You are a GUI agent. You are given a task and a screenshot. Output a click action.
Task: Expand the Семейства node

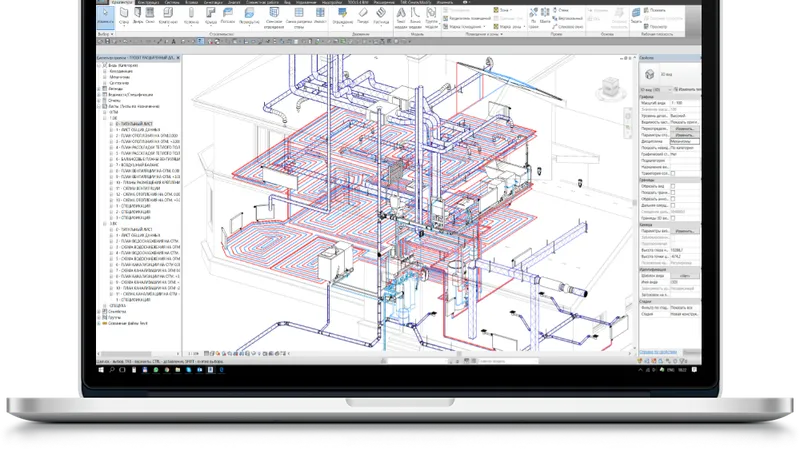(x=99, y=311)
